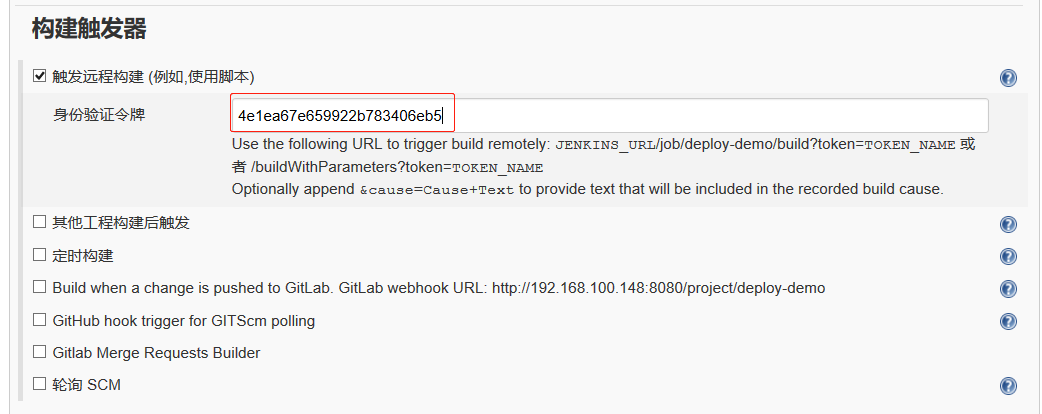
Task: Click the 构建触发器 section heading
Action: (89, 29)
